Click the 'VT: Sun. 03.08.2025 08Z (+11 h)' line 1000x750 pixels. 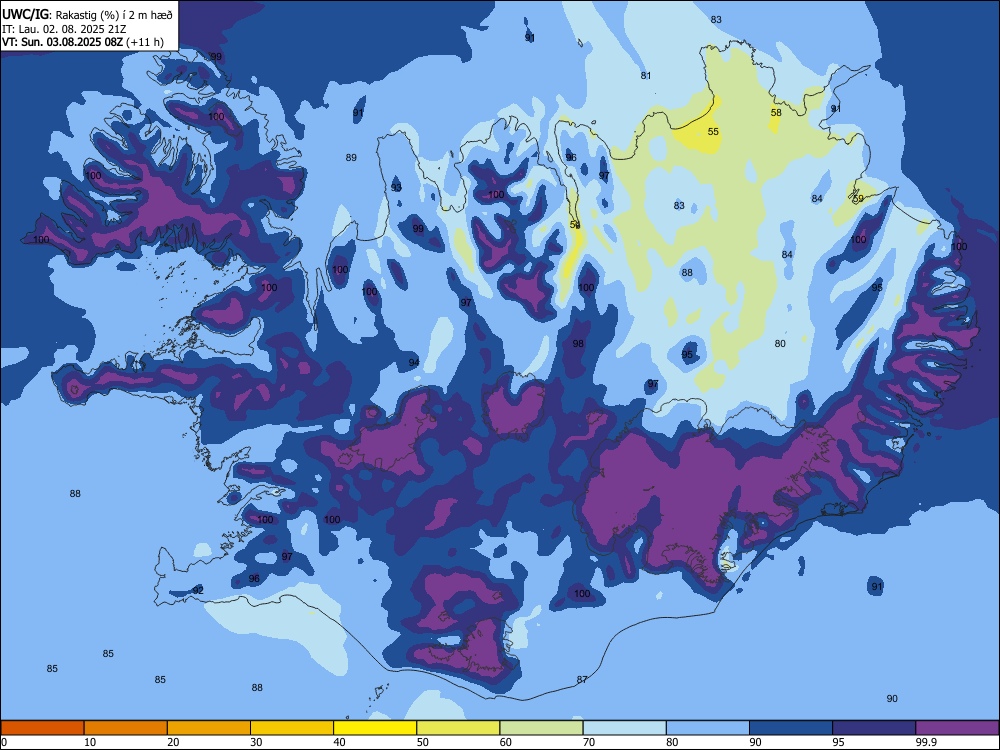tap(83, 42)
